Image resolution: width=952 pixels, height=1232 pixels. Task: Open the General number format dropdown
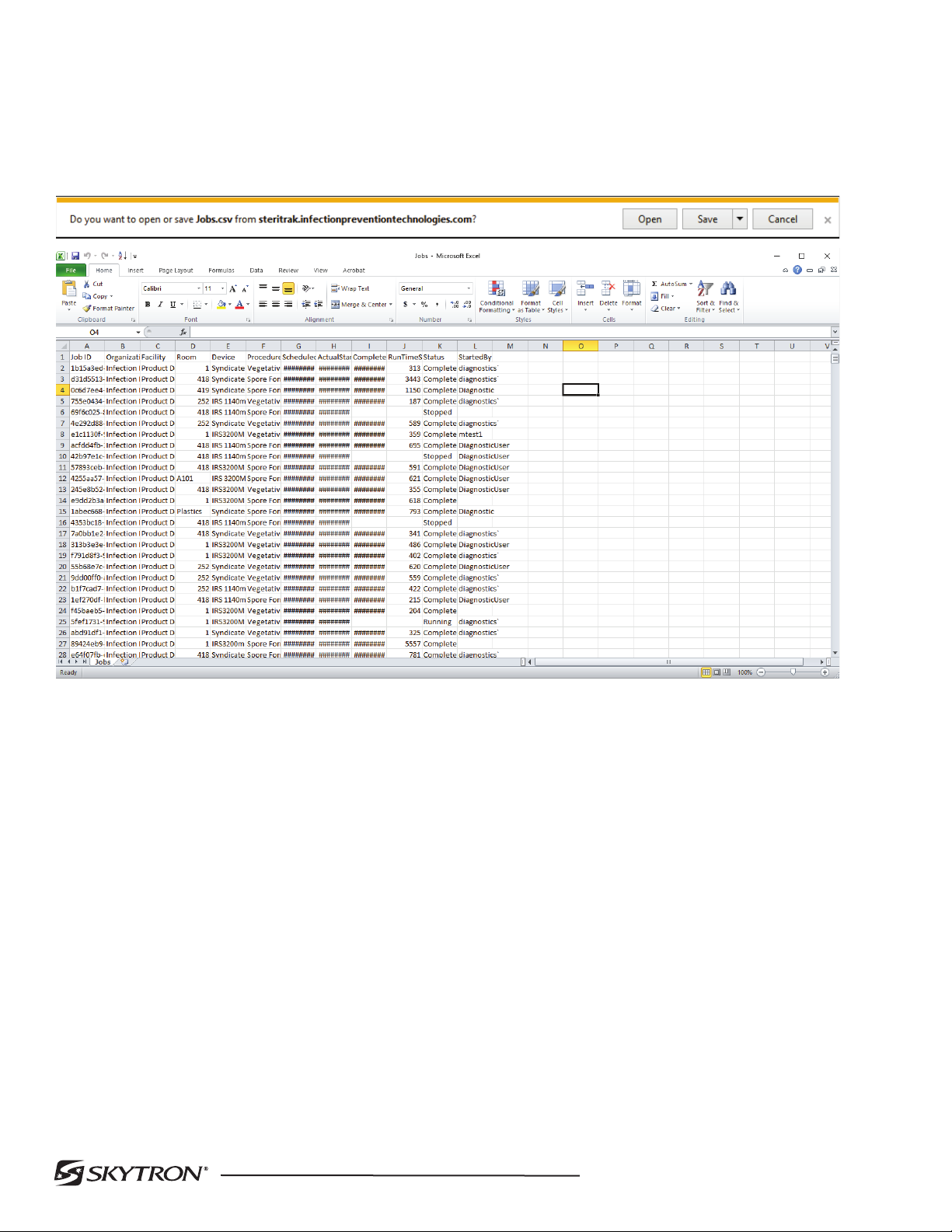469,288
